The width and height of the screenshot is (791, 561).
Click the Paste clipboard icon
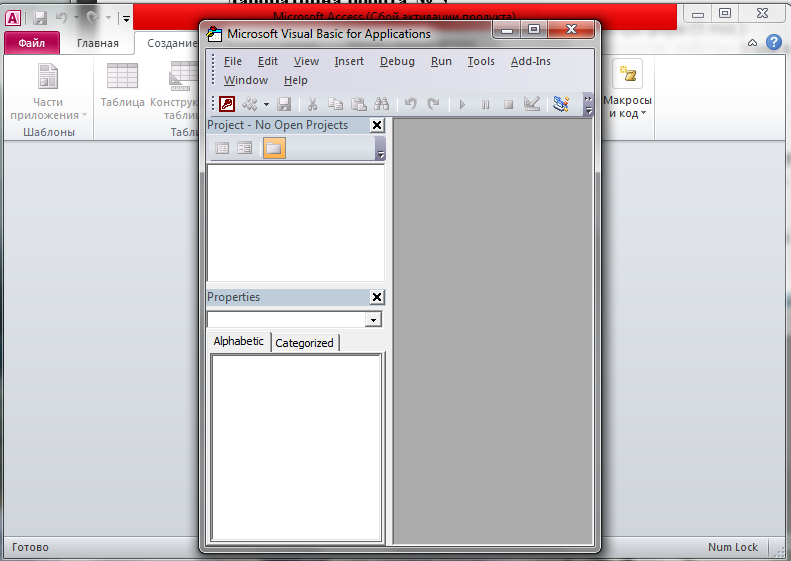[359, 104]
